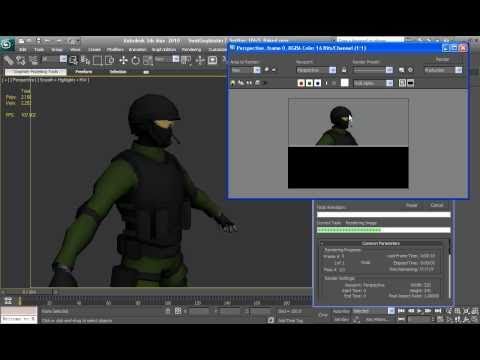Open the Animation menu

coord(137,50)
